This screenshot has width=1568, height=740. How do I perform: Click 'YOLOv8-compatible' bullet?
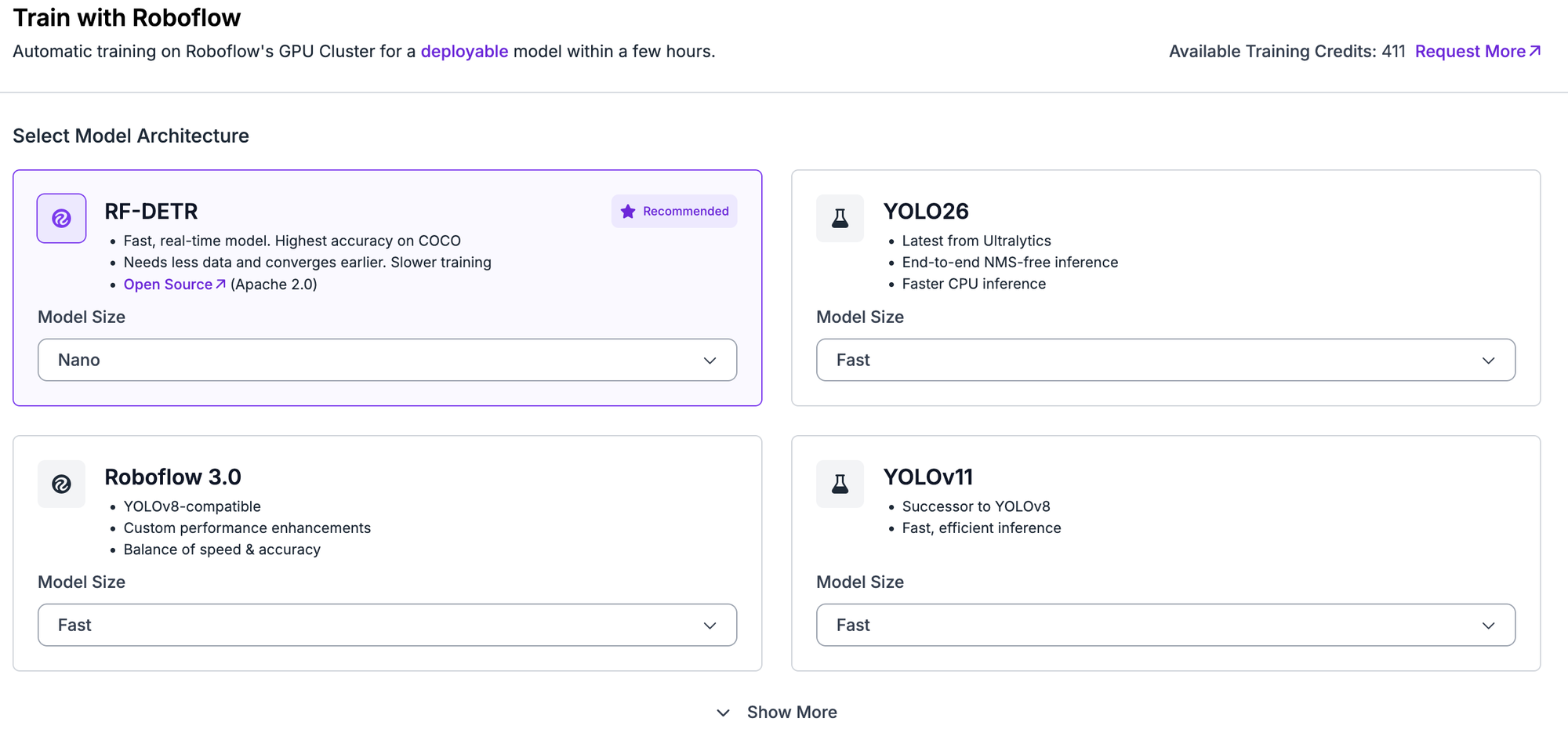coord(192,506)
